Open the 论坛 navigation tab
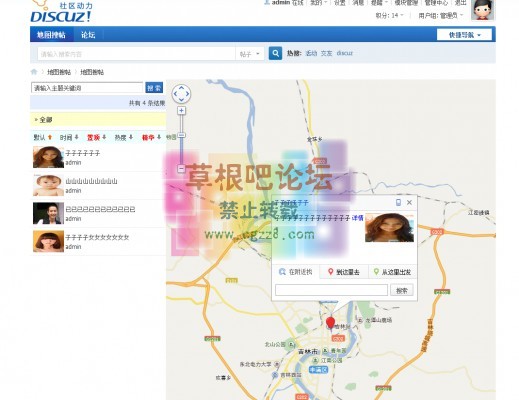 [88, 35]
